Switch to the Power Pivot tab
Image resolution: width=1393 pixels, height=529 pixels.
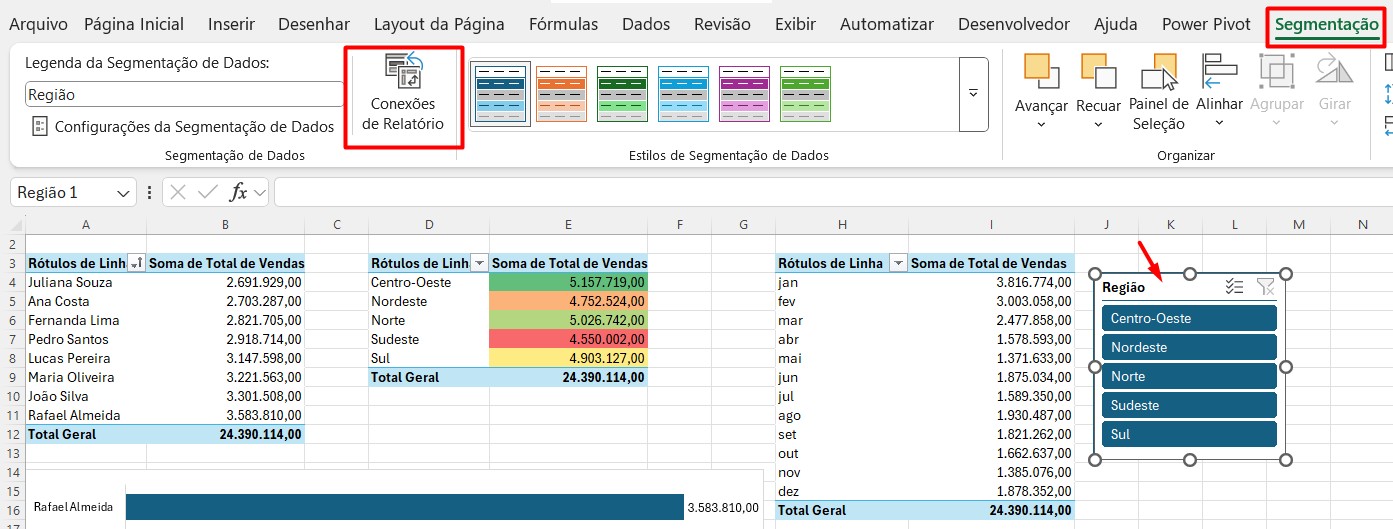1206,24
